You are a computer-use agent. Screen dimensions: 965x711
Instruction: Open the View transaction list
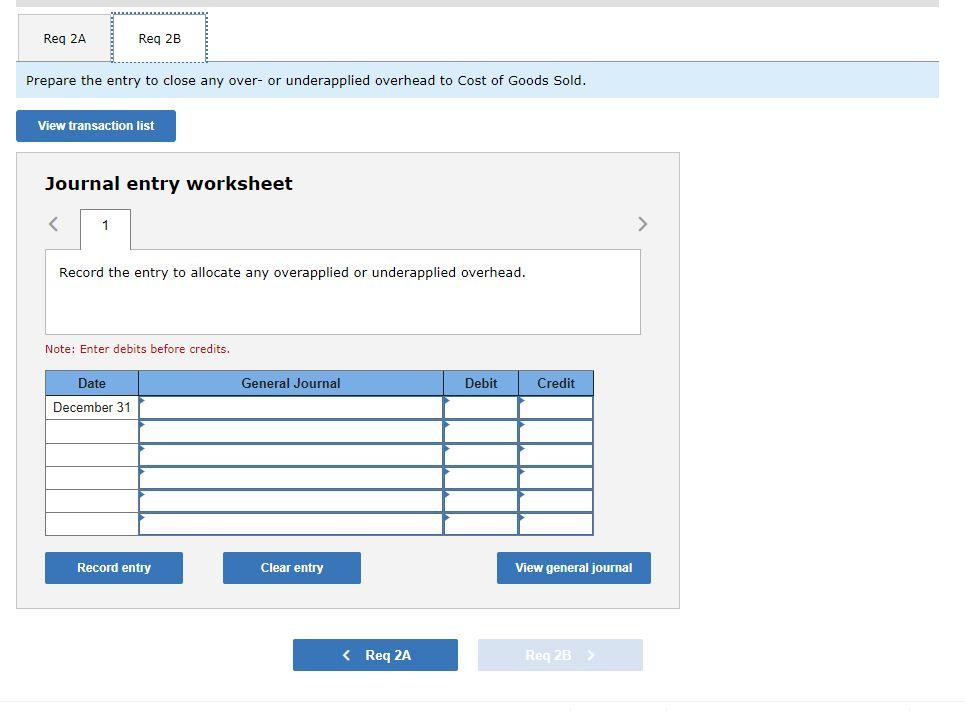96,126
